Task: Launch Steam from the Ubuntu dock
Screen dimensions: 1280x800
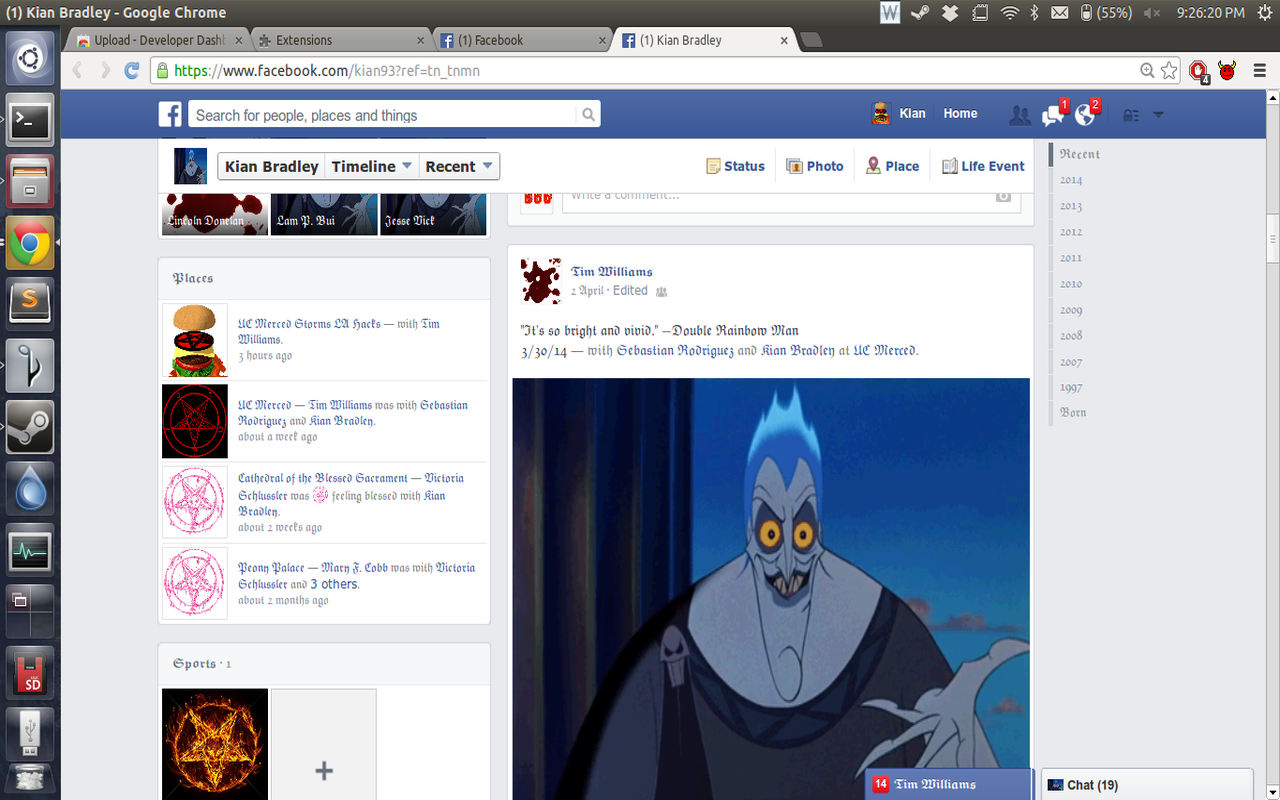Action: point(30,427)
